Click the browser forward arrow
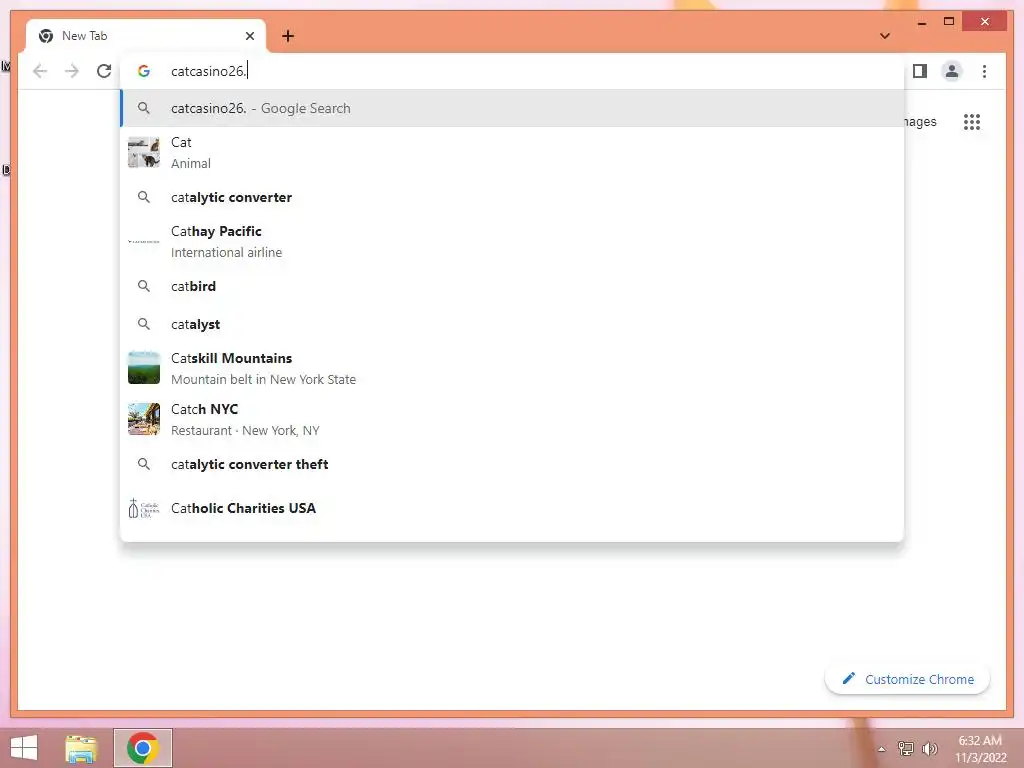This screenshot has height=768, width=1024. click(x=72, y=71)
